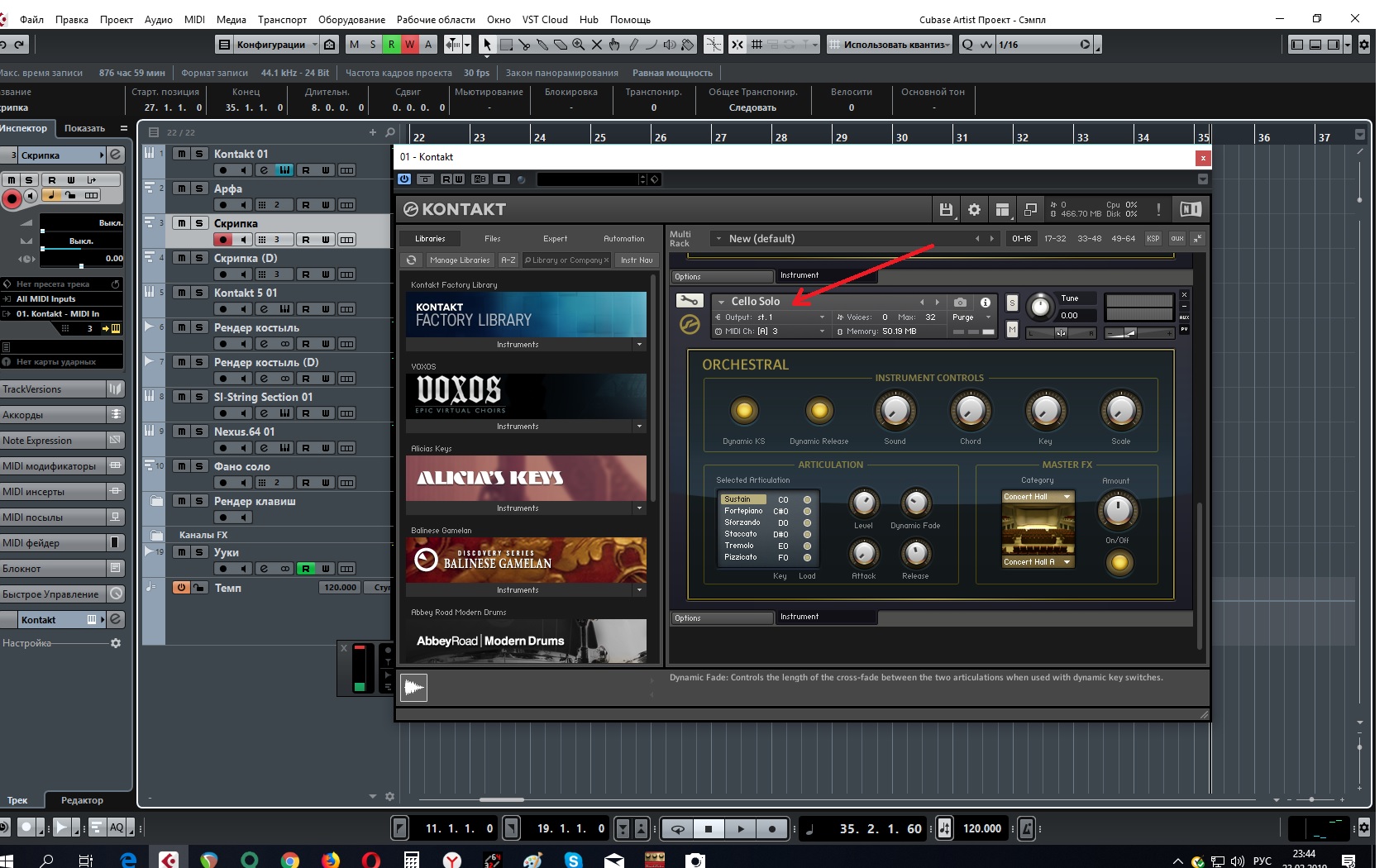The image size is (1389, 868).
Task: Open MIDI Ch channel dropdown
Action: 771,331
